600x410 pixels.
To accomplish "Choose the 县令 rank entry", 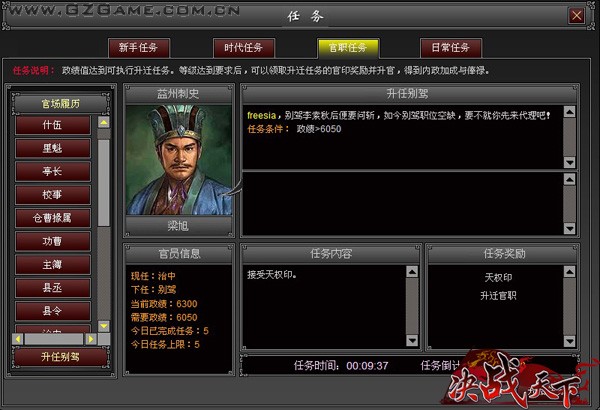I will [x=53, y=311].
